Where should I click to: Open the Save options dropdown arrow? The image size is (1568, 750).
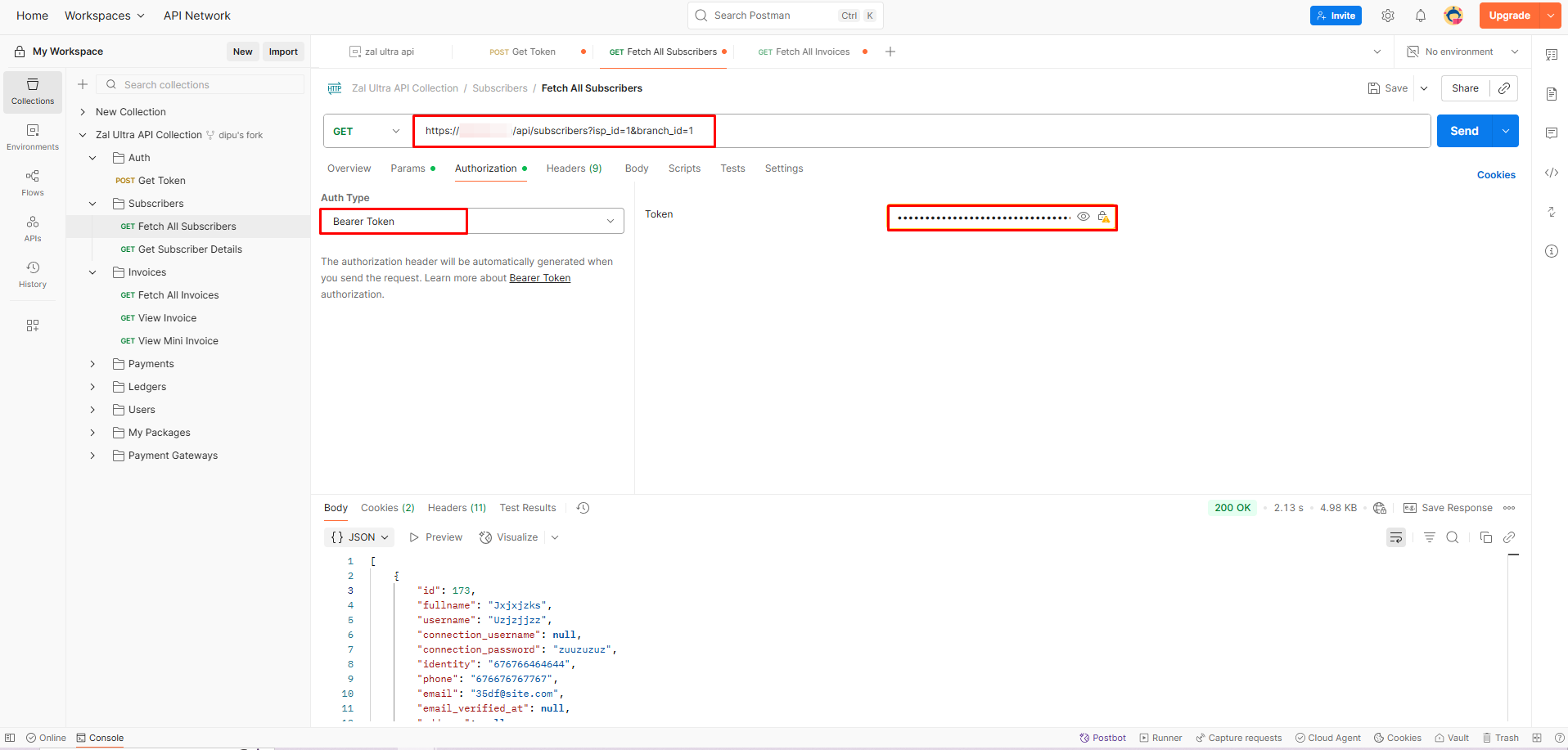1424,88
